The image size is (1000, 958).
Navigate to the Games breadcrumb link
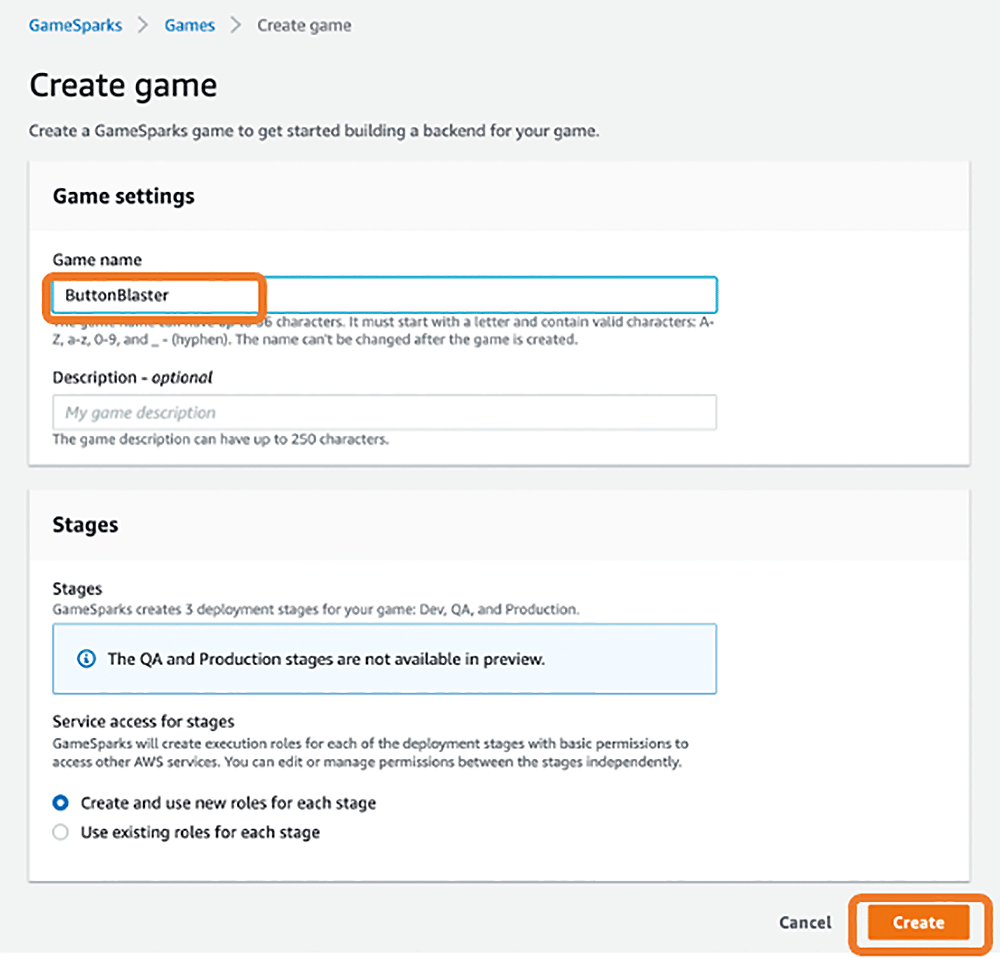click(189, 25)
